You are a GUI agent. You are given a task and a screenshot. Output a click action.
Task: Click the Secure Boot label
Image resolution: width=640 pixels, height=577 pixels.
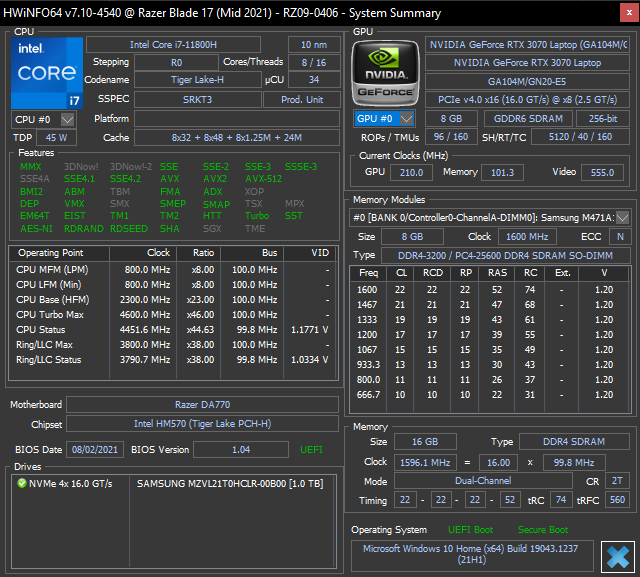[x=543, y=530]
